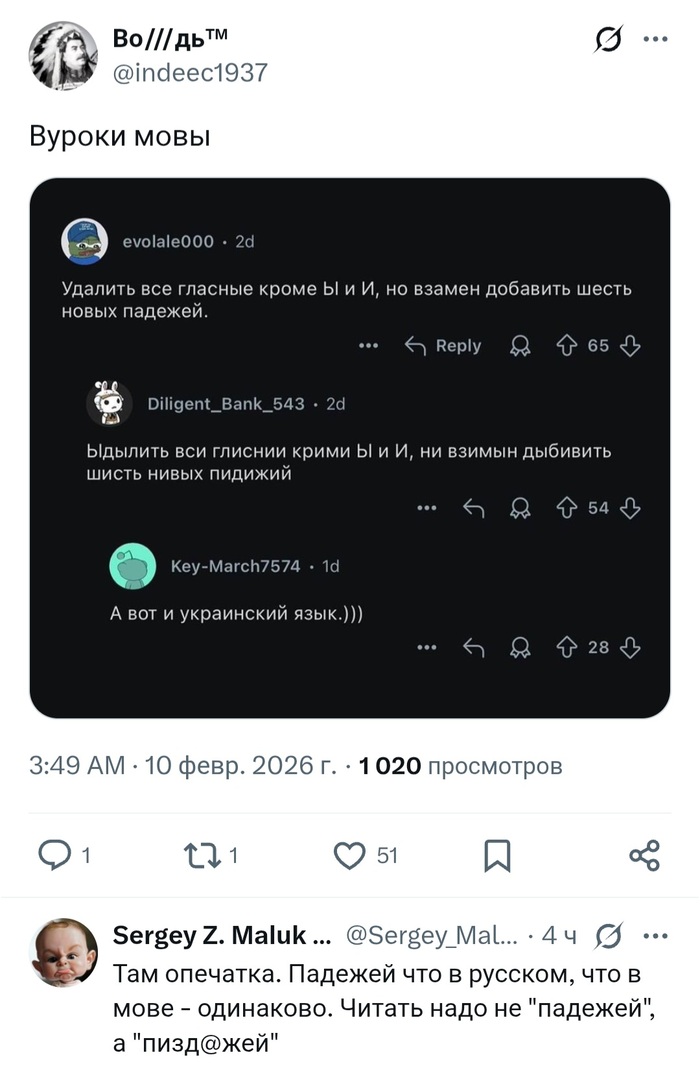Click the award icon on Diligent_Bank_543's comment
The image size is (700, 1066).
click(520, 508)
